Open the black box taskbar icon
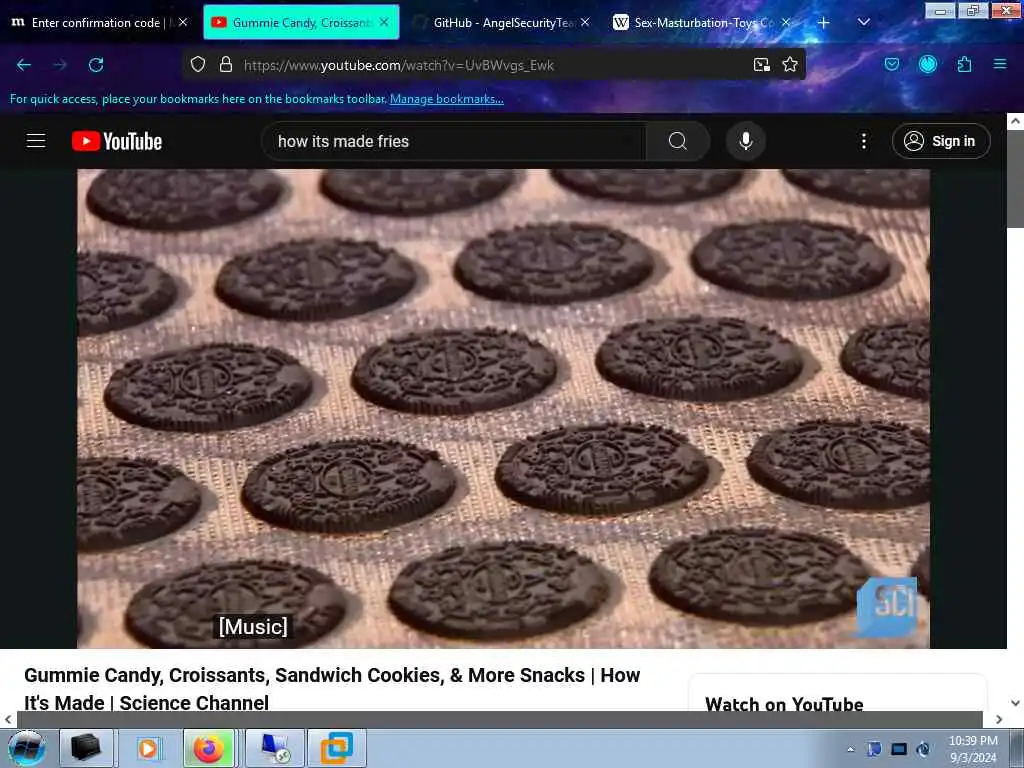This screenshot has width=1024, height=768. click(x=86, y=748)
